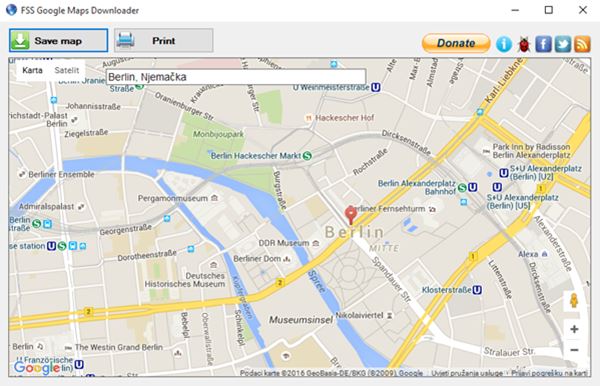Image resolution: width=600 pixels, height=386 pixels.
Task: Click the Google logo on map
Action: (x=37, y=368)
